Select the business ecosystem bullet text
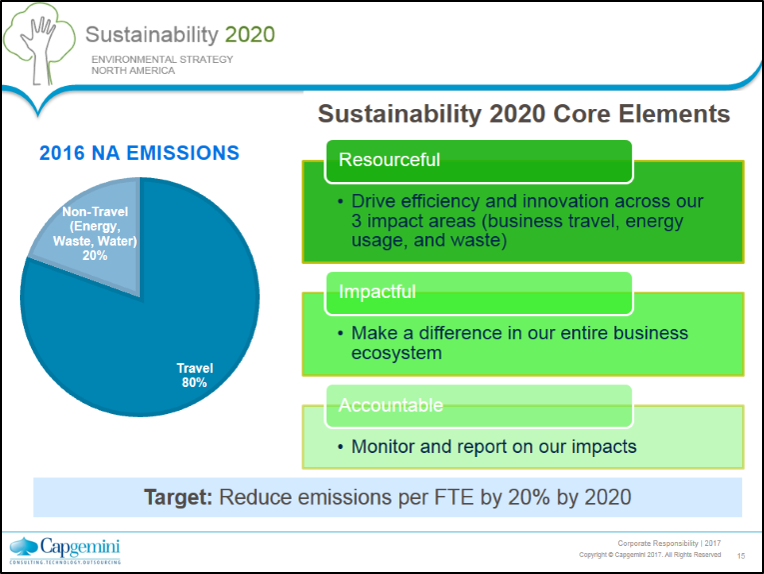The height and width of the screenshot is (574, 764). coord(519,342)
